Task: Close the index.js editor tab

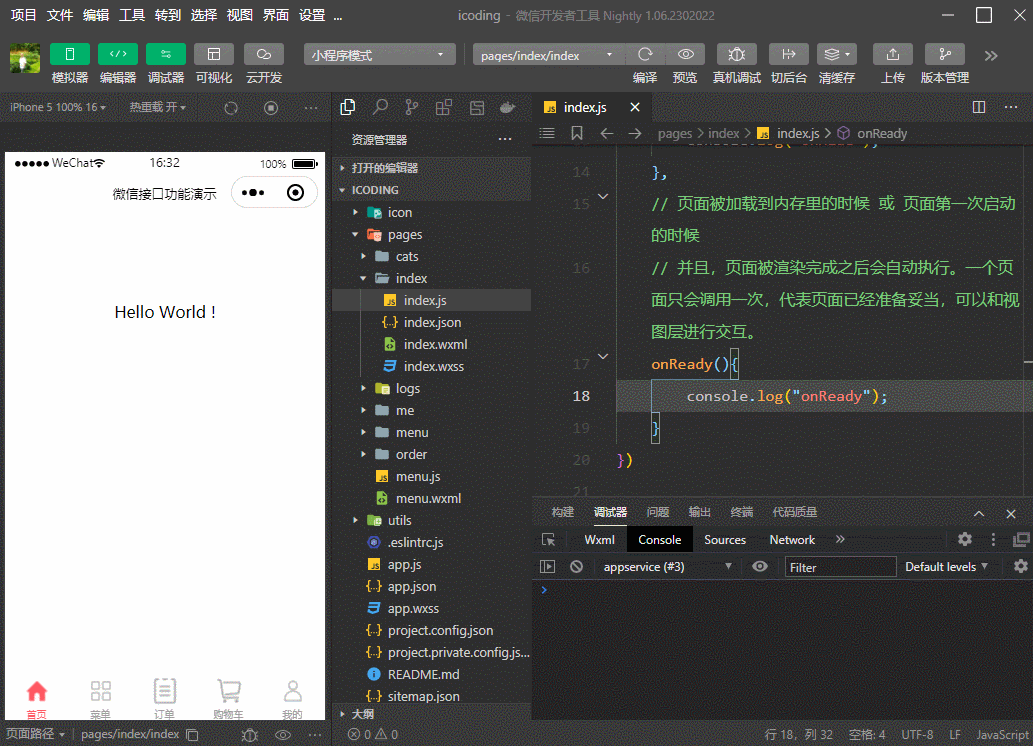Action: coord(634,107)
